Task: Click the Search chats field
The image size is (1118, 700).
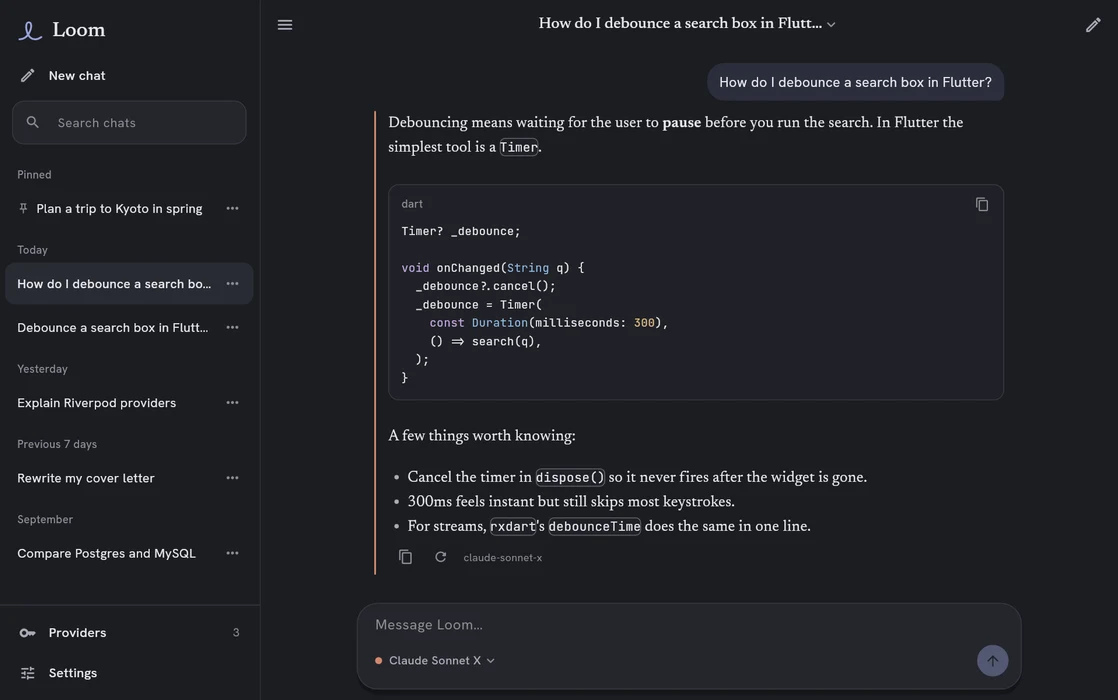Action: point(129,123)
